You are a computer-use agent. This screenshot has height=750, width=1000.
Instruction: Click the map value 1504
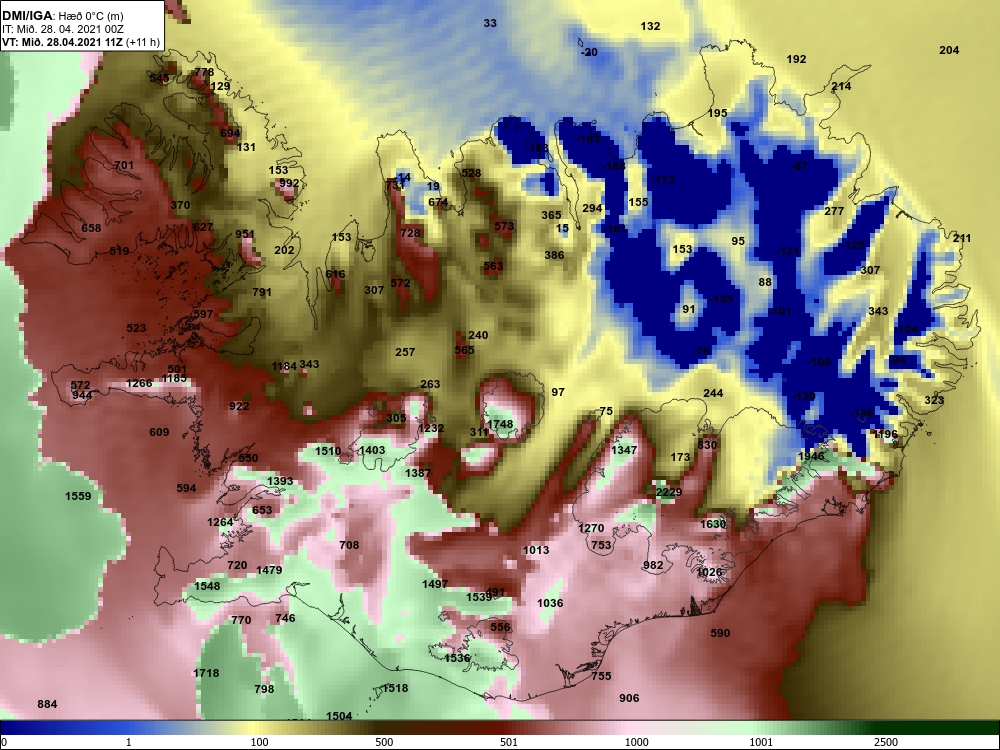(339, 716)
